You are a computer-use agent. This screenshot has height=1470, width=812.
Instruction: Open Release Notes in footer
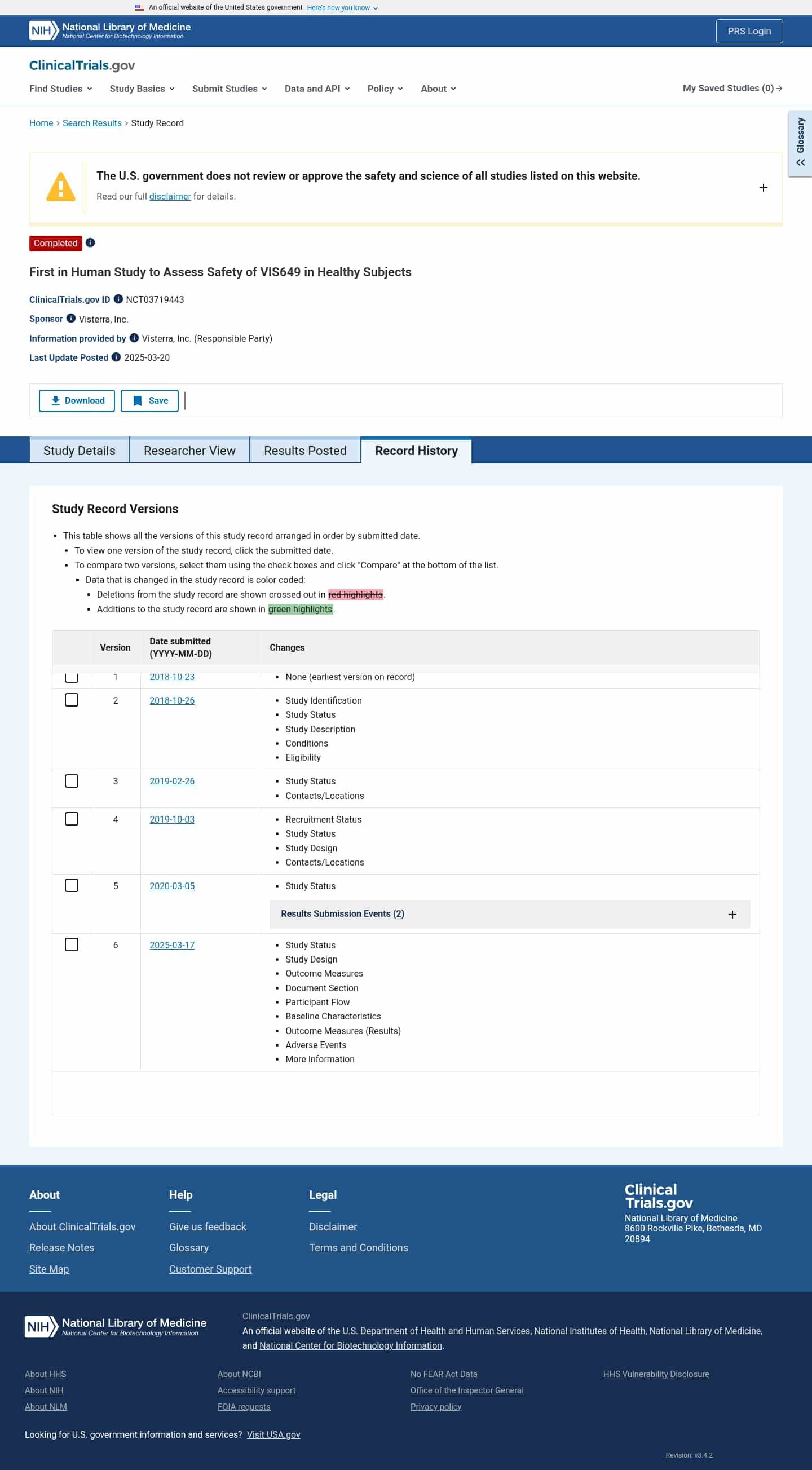pyautogui.click(x=61, y=1247)
